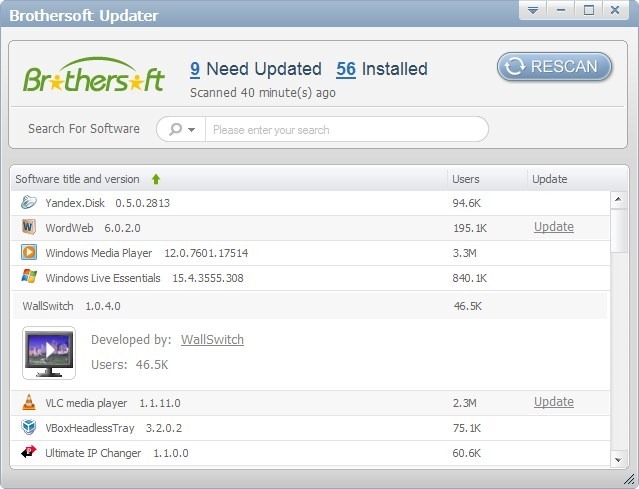Click the magnifier search icon

[x=176, y=130]
